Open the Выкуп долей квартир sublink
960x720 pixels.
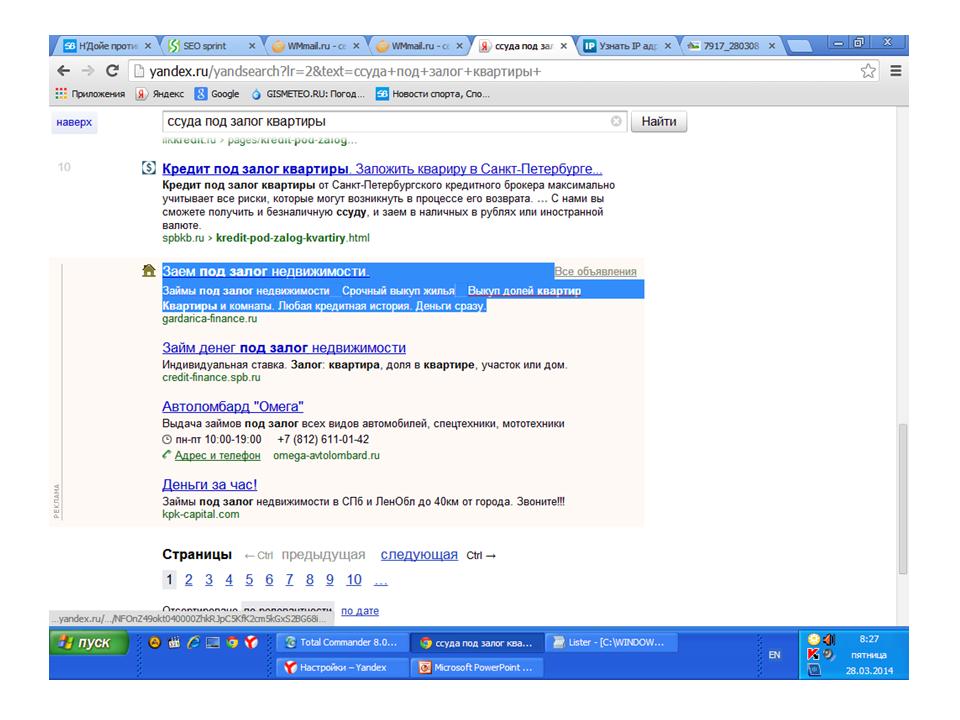(524, 291)
